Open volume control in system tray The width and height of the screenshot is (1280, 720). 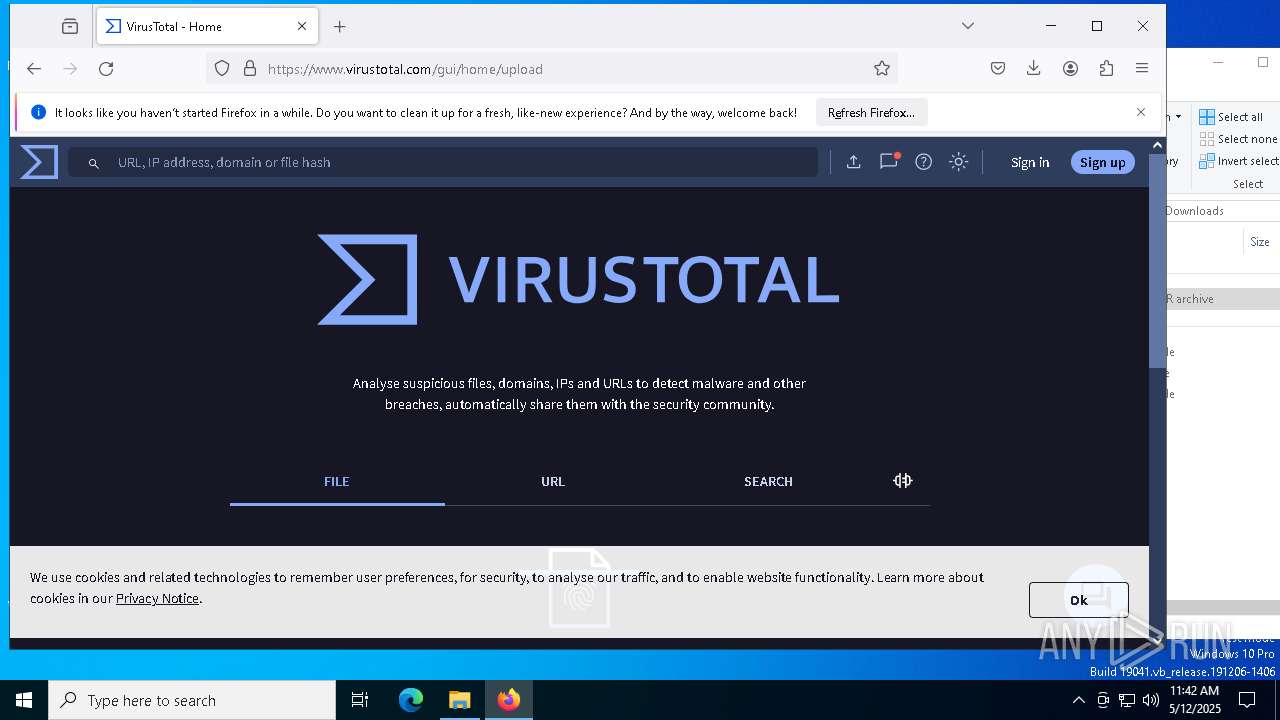1151,700
